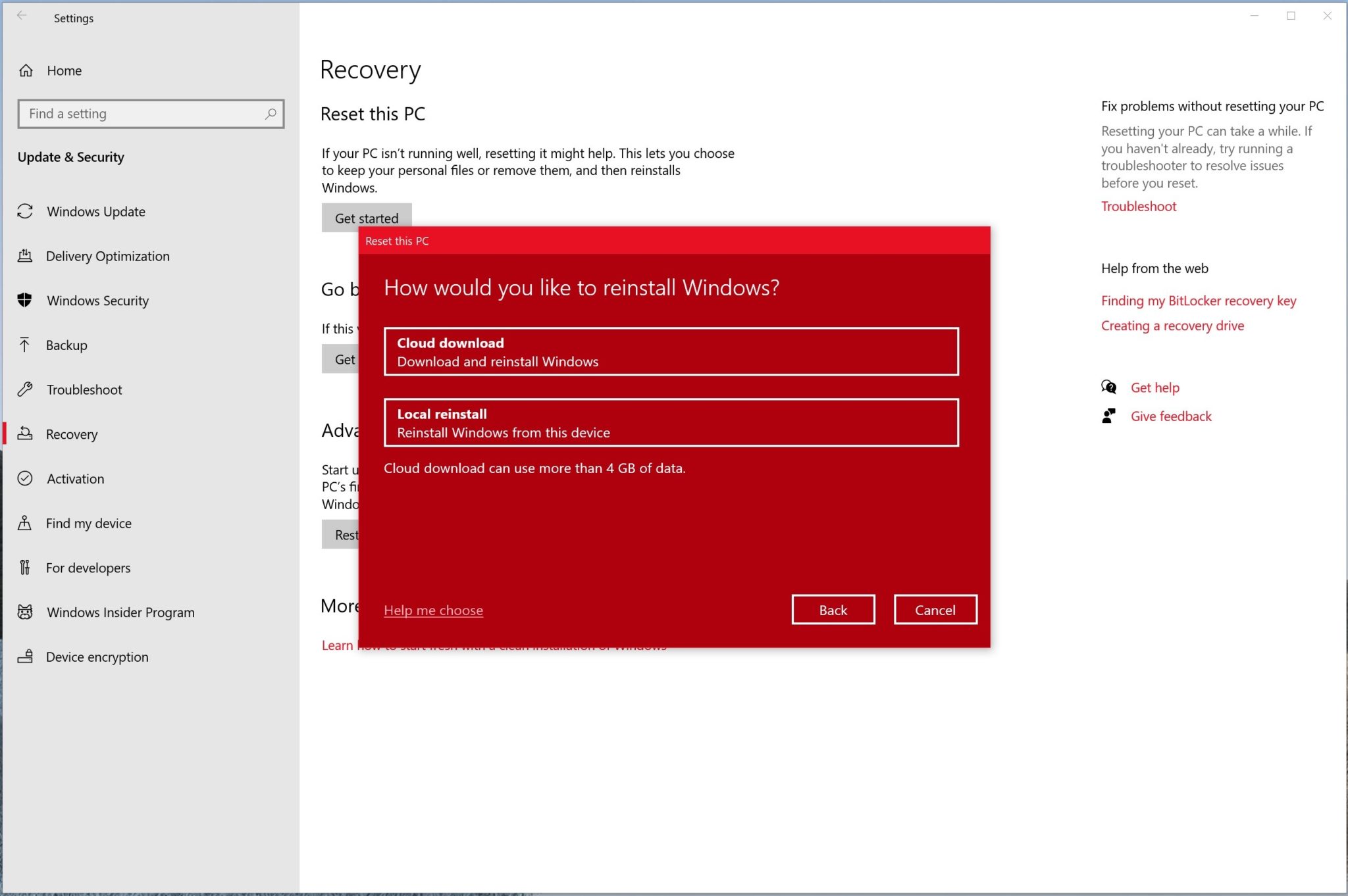The height and width of the screenshot is (896, 1348).
Task: Minimize the Settings window
Action: point(1255,16)
